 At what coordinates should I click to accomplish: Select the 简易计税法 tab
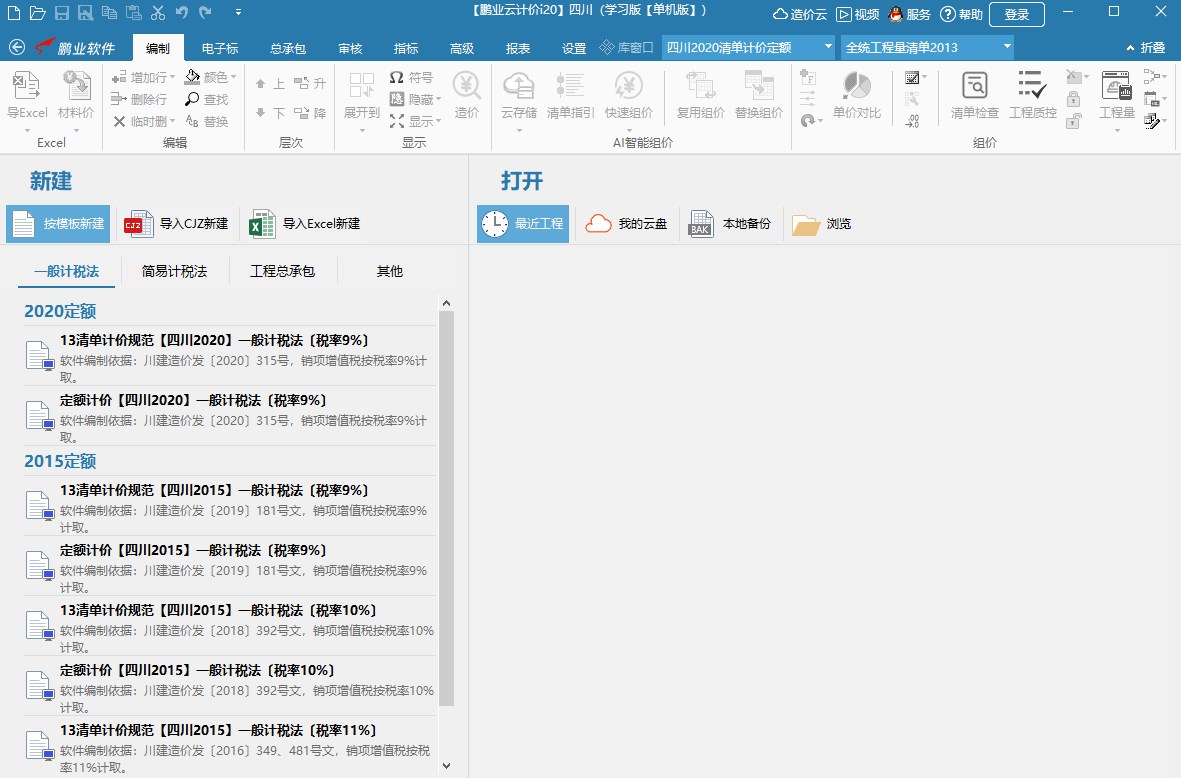click(174, 271)
